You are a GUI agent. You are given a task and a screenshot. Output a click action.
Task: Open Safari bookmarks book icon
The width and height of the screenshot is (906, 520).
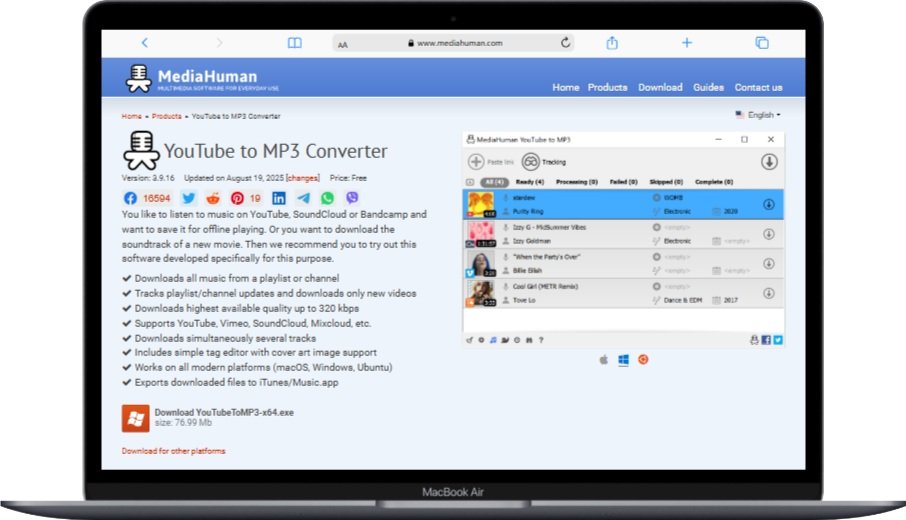[295, 43]
